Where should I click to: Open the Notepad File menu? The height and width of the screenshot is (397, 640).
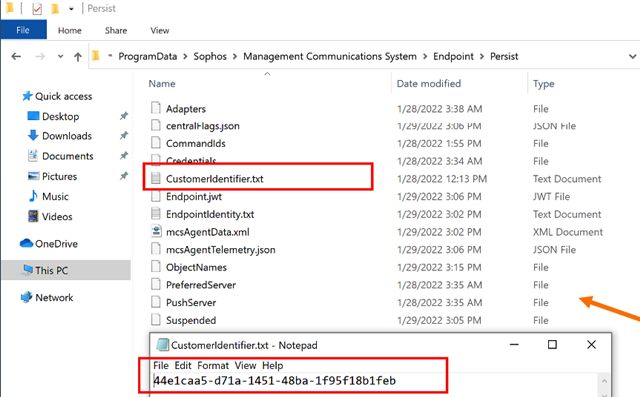(x=161, y=366)
